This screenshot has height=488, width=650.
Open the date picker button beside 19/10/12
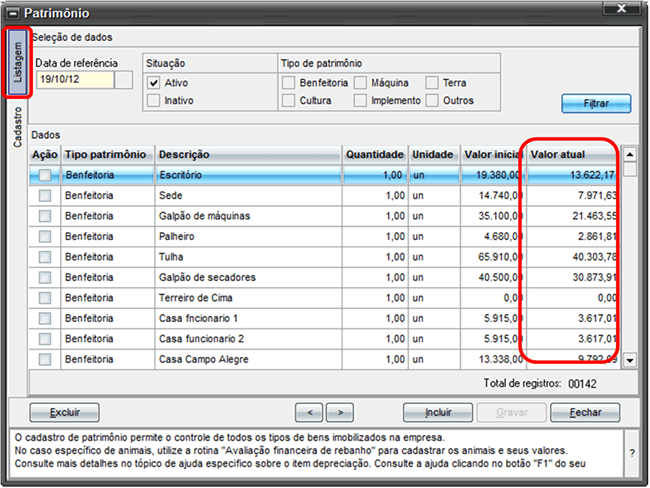(x=124, y=80)
